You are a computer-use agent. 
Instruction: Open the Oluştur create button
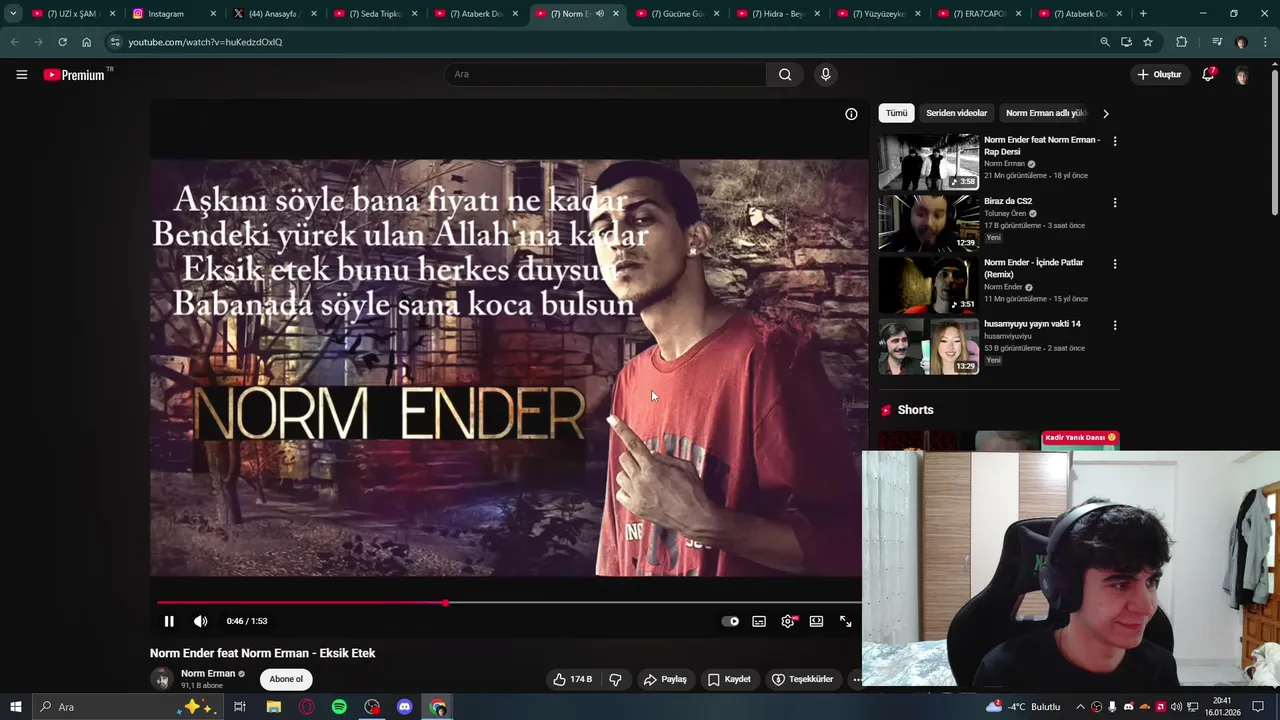(1159, 74)
